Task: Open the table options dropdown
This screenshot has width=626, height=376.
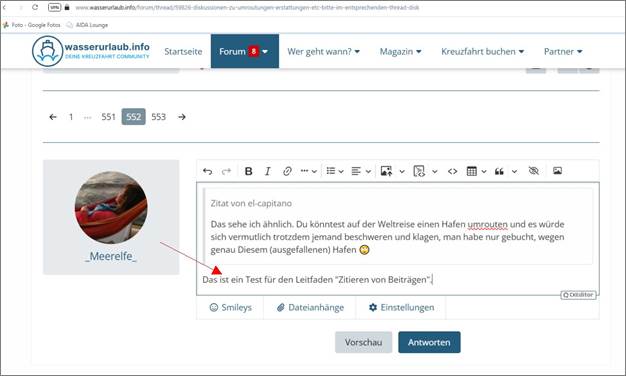Action: tap(483, 172)
